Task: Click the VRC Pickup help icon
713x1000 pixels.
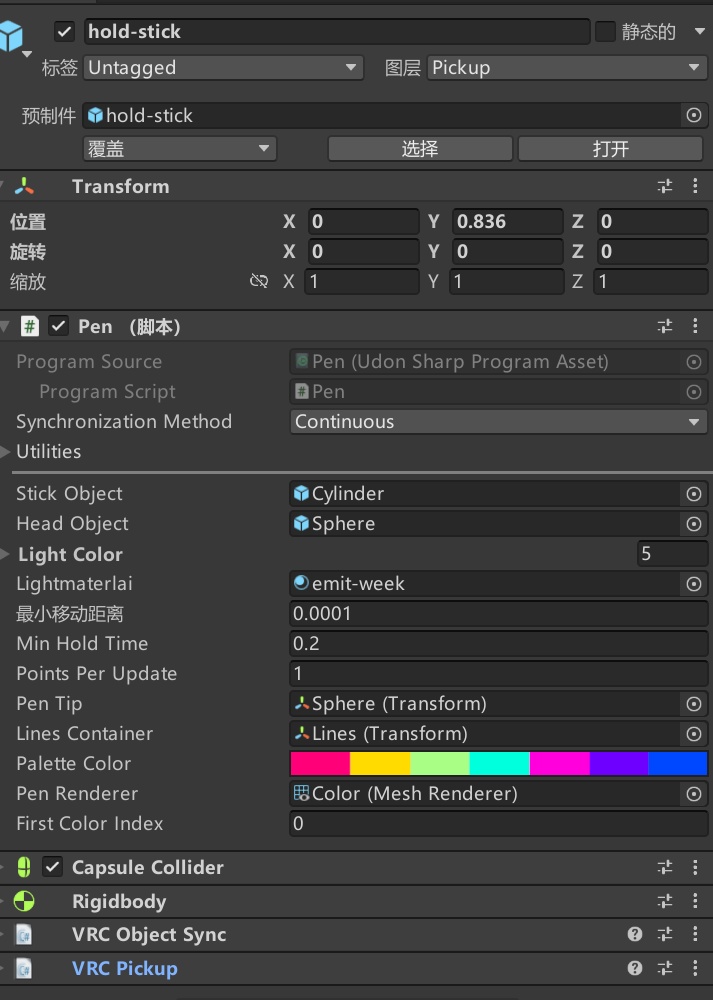Action: click(635, 968)
